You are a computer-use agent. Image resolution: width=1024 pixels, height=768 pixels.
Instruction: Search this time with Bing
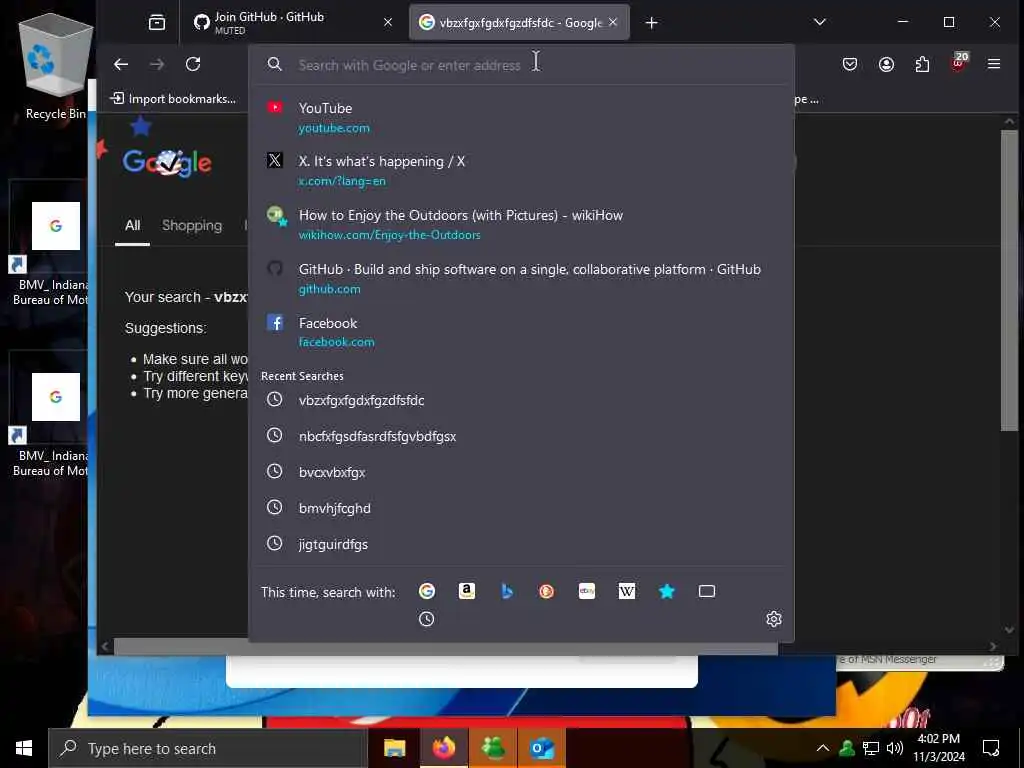[507, 591]
